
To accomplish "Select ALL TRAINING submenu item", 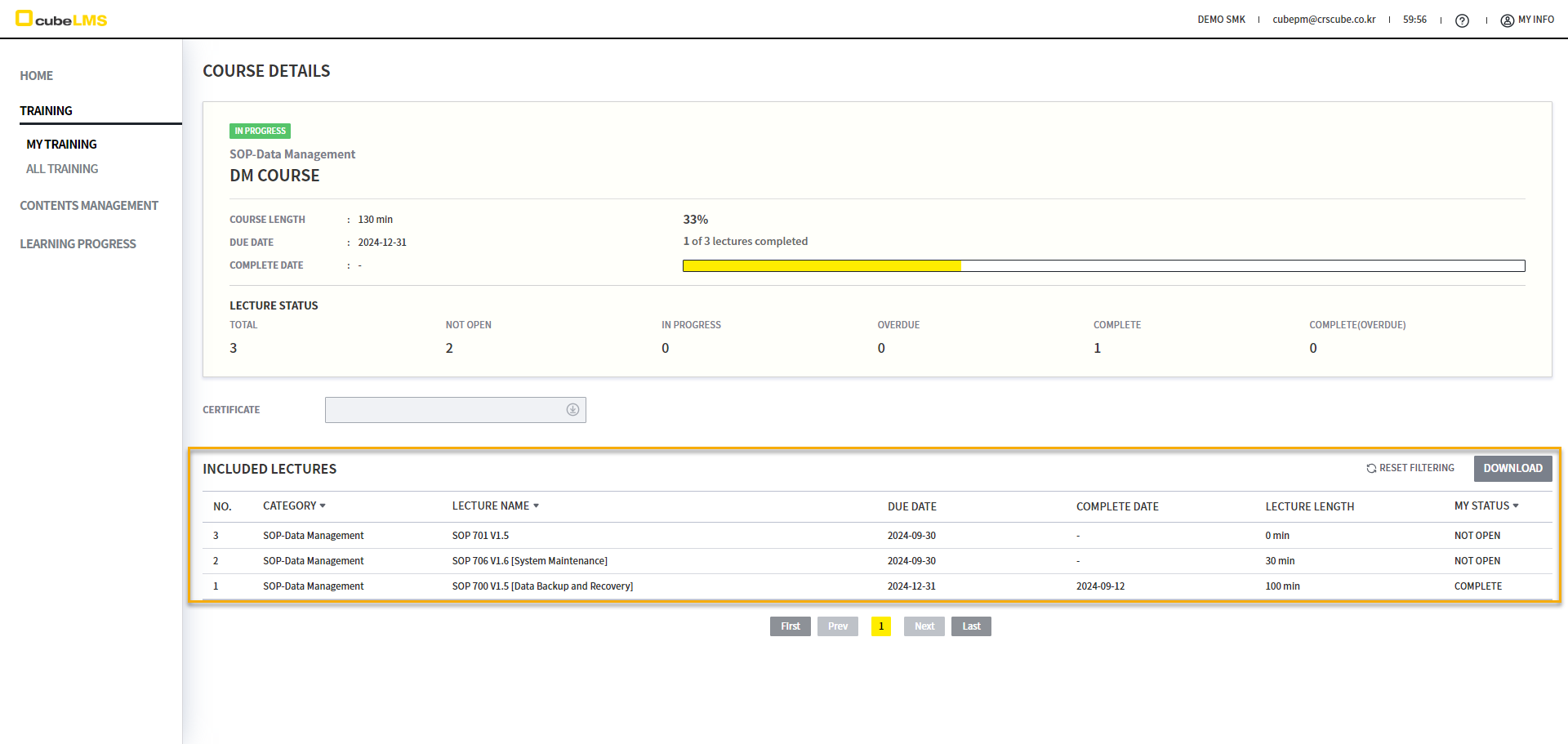I will click(62, 169).
